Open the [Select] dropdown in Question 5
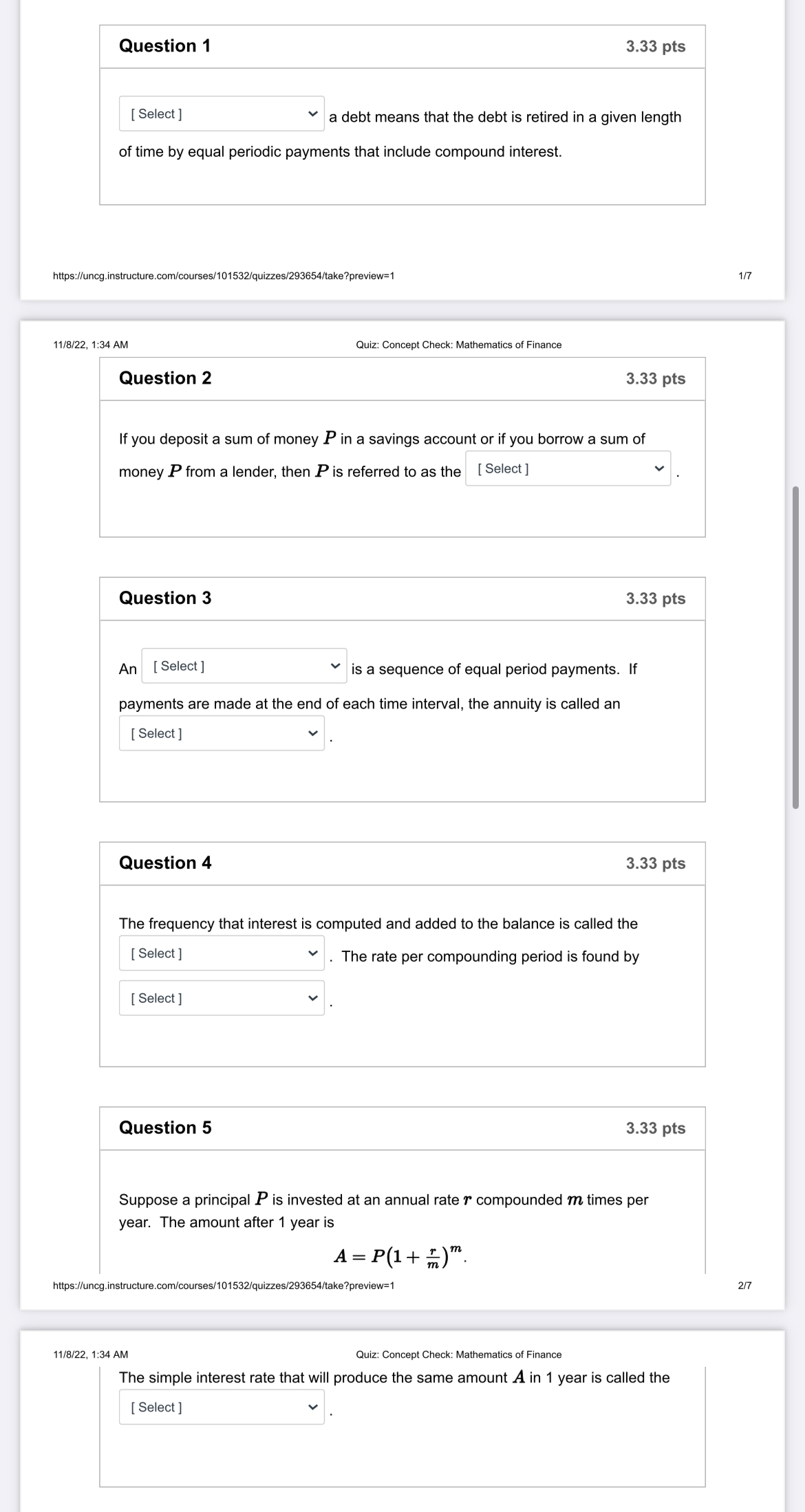This screenshot has width=805, height=1512. coord(222,1407)
